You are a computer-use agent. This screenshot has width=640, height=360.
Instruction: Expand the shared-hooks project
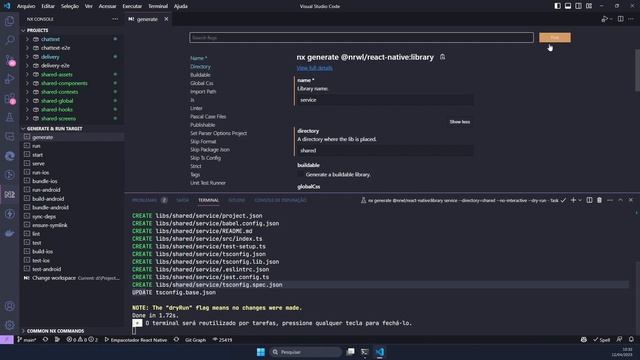pyautogui.click(x=28, y=109)
